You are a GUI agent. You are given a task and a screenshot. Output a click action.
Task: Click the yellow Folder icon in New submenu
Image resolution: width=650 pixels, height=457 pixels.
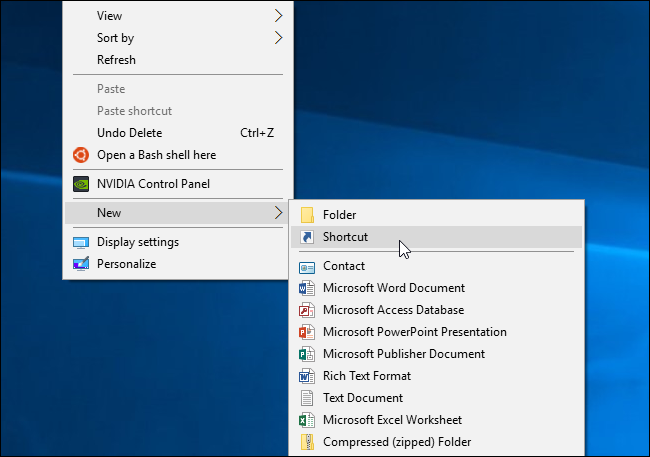point(307,215)
